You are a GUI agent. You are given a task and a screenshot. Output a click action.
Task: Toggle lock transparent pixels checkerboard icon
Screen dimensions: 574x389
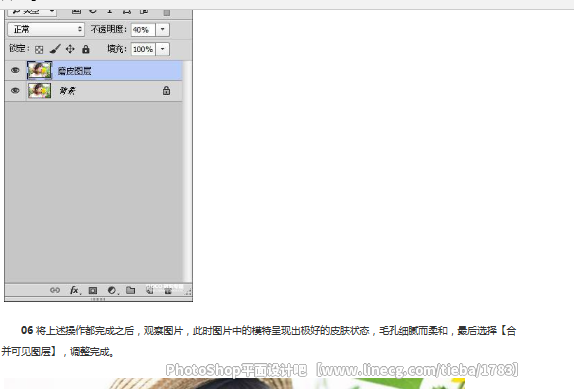pos(39,49)
